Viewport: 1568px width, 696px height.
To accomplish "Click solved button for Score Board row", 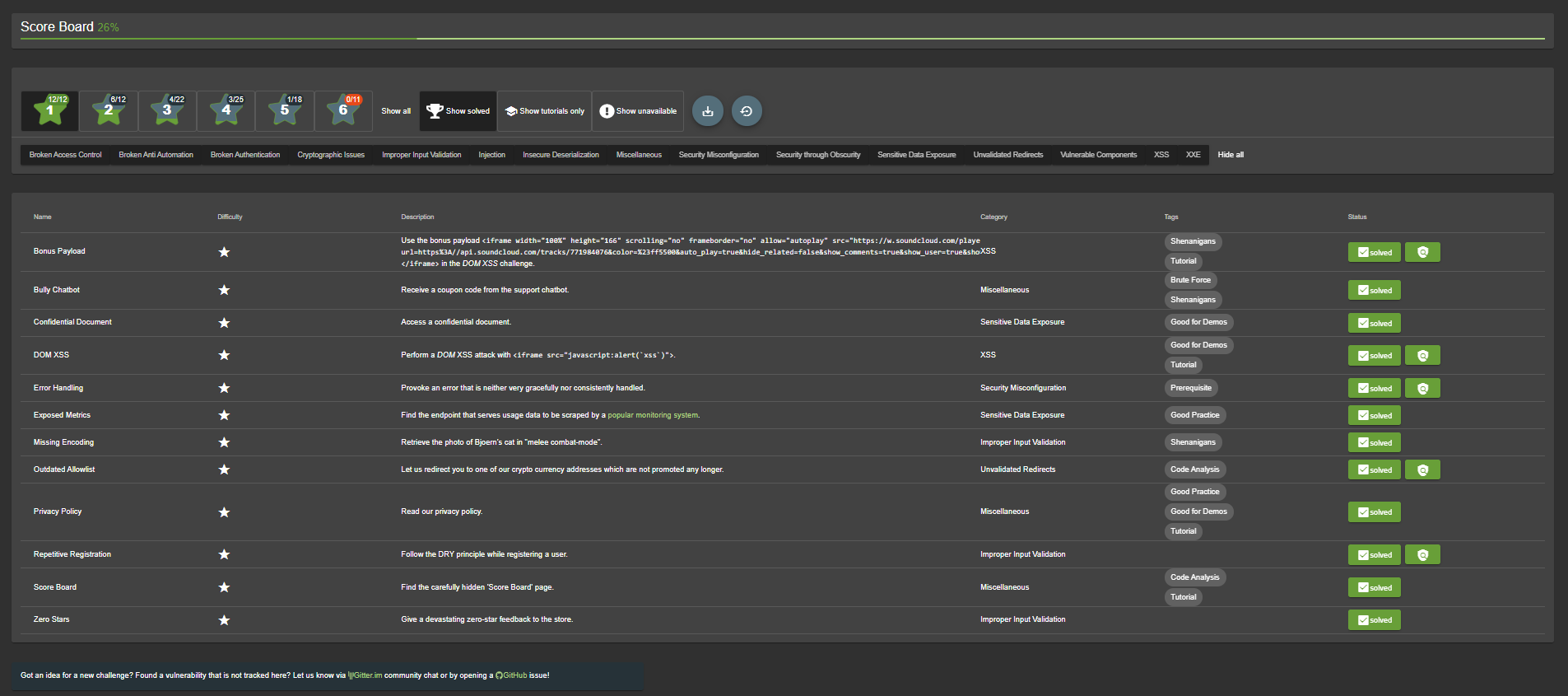I will tap(1375, 587).
